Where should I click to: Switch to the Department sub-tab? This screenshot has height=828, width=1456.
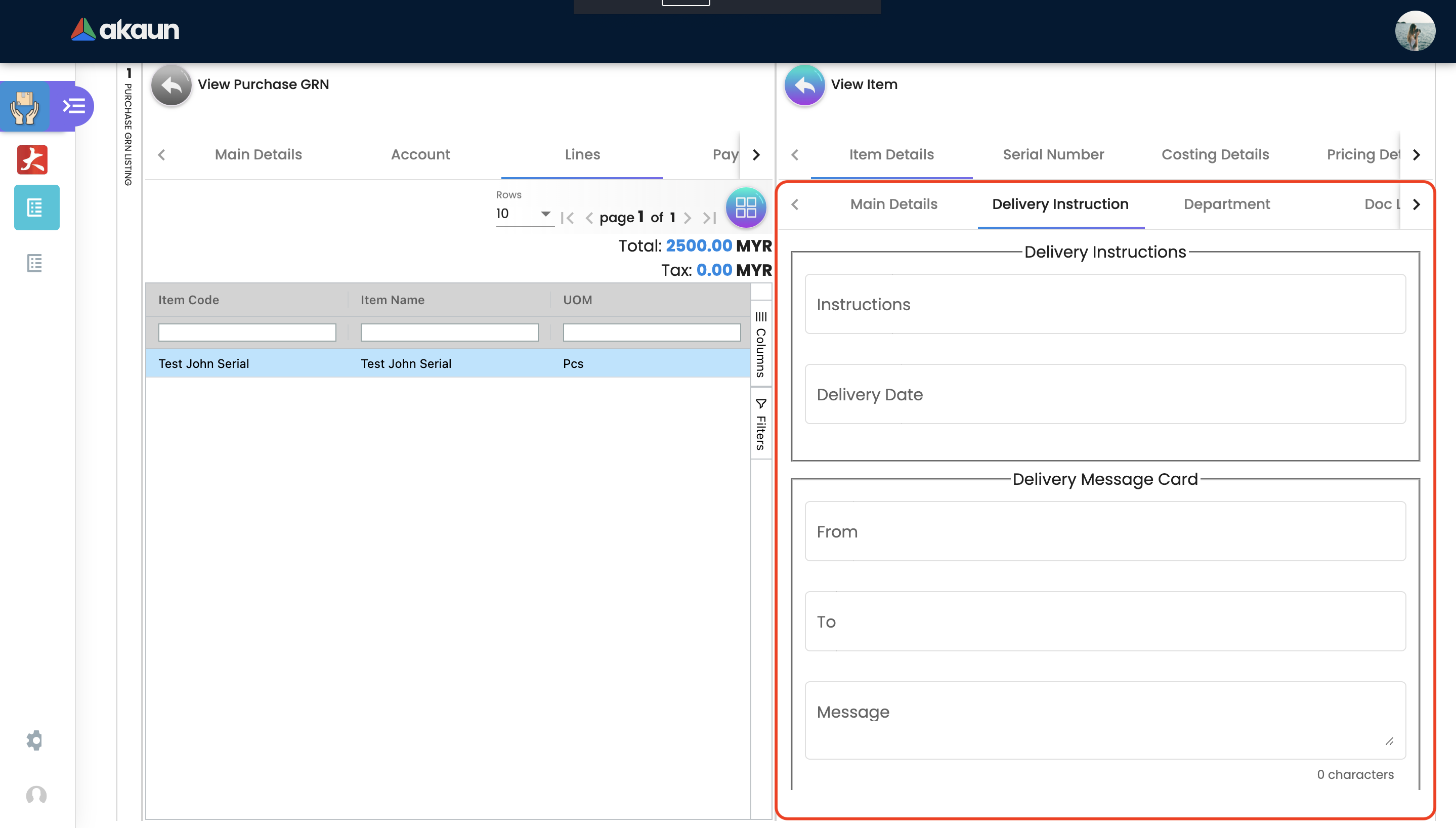coord(1226,204)
